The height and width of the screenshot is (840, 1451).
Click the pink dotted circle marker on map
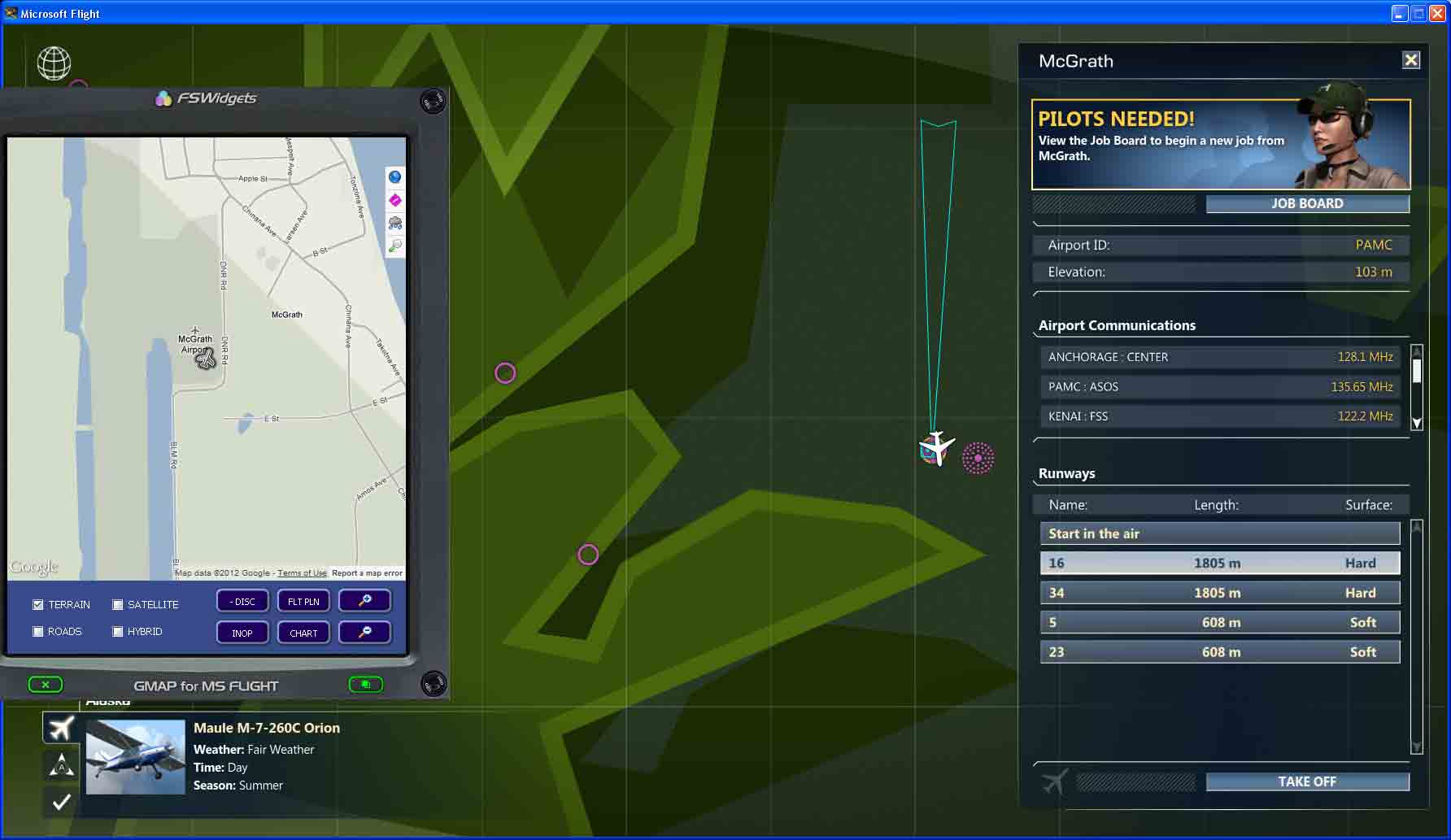click(x=978, y=459)
